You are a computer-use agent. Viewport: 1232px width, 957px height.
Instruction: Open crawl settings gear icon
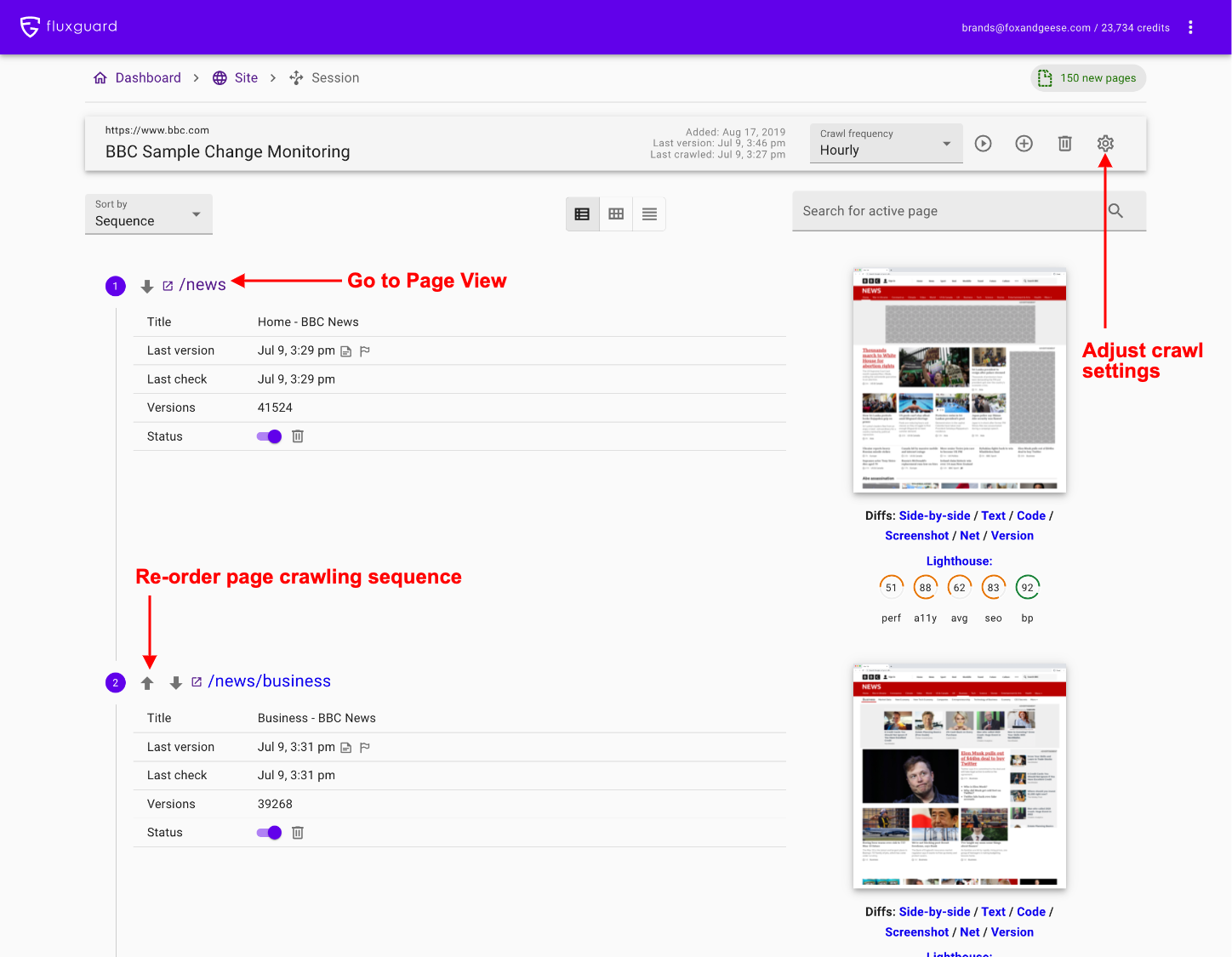point(1105,144)
